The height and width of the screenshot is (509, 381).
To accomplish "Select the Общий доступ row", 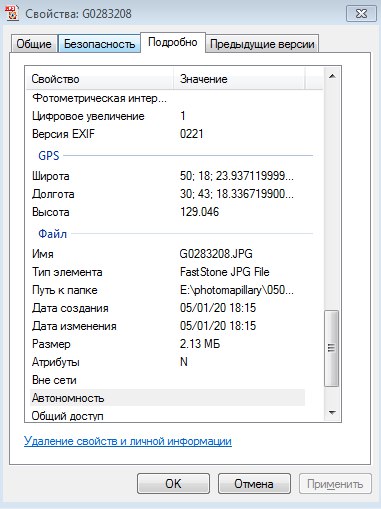I will pyautogui.click(x=167, y=415).
